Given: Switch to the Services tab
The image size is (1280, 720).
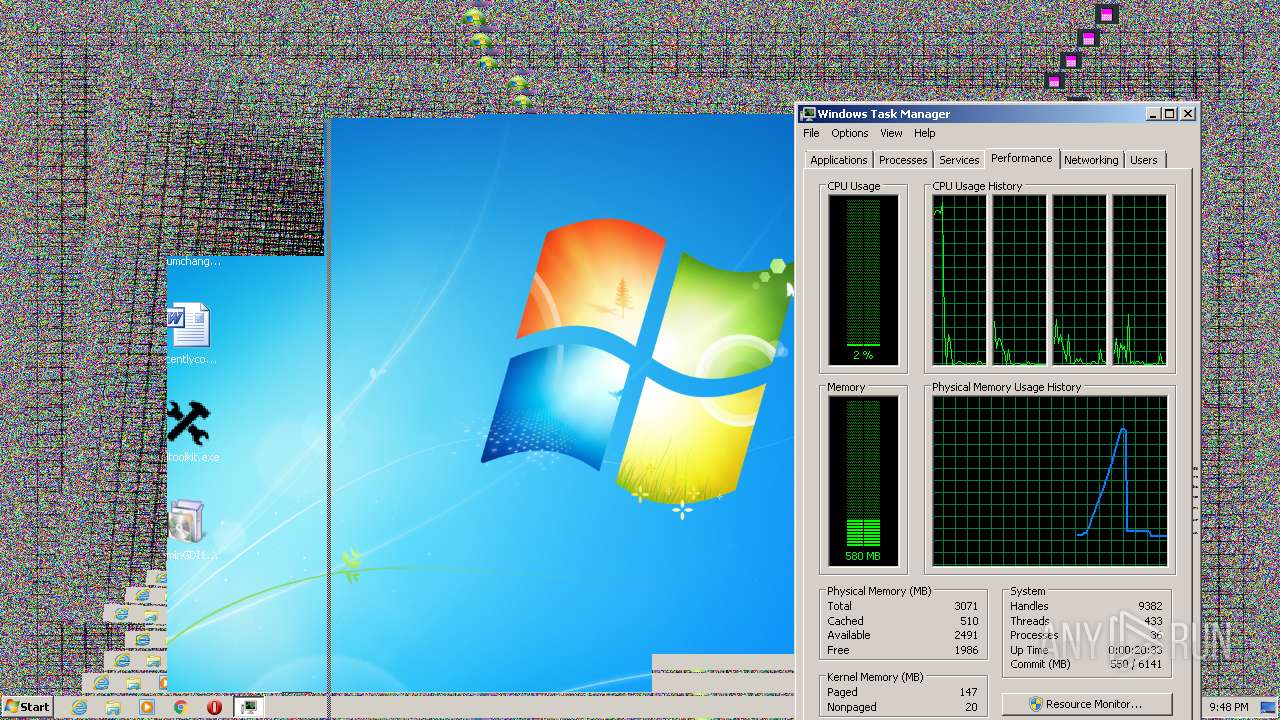Looking at the screenshot, I should point(959,160).
